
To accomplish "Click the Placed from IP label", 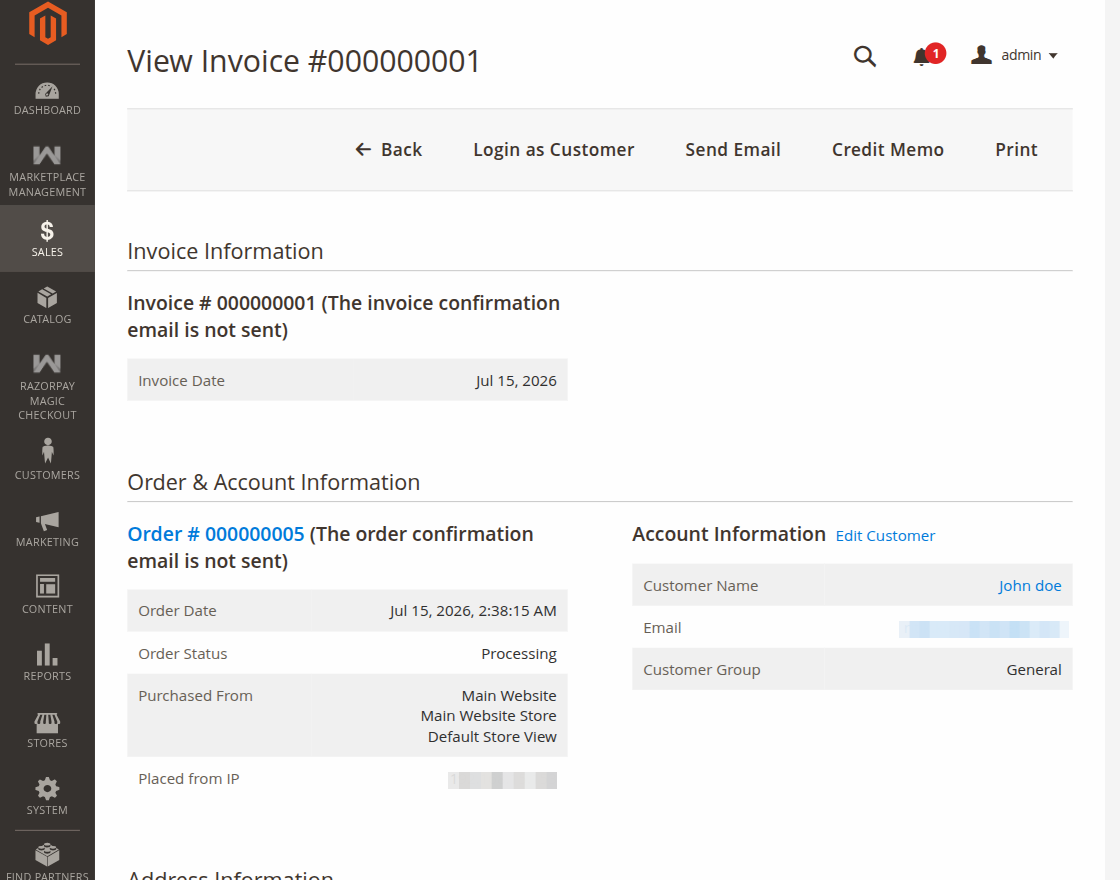I will (189, 779).
